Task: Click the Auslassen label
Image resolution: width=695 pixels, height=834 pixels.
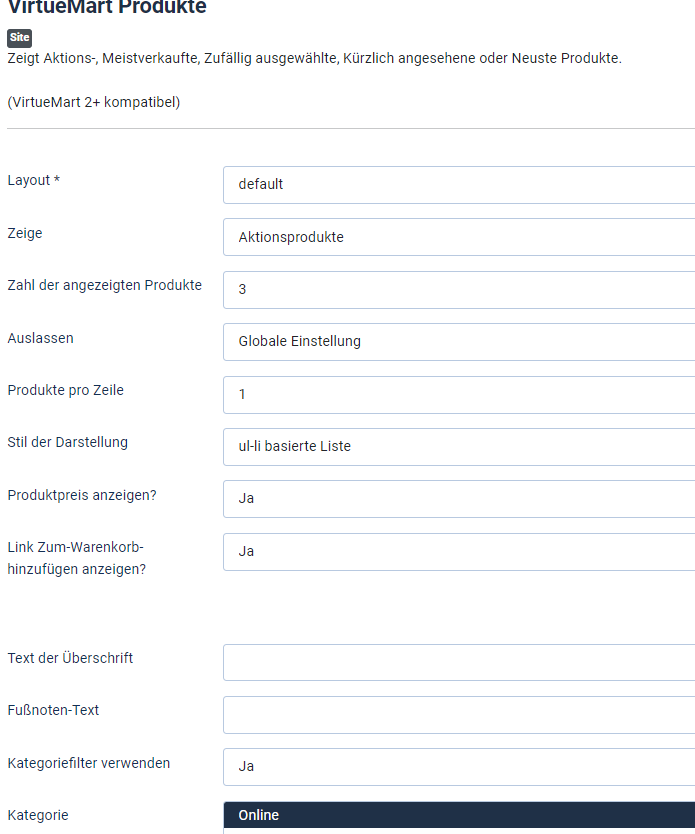Action: tap(40, 338)
